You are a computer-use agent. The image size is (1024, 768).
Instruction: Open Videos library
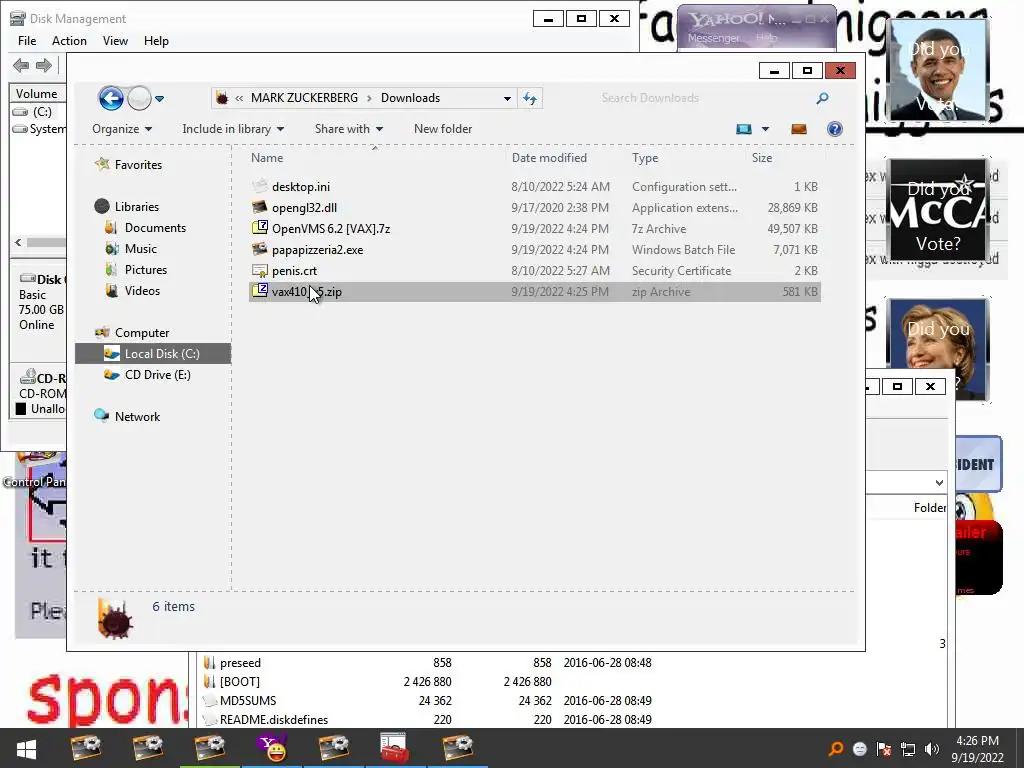click(x=142, y=291)
